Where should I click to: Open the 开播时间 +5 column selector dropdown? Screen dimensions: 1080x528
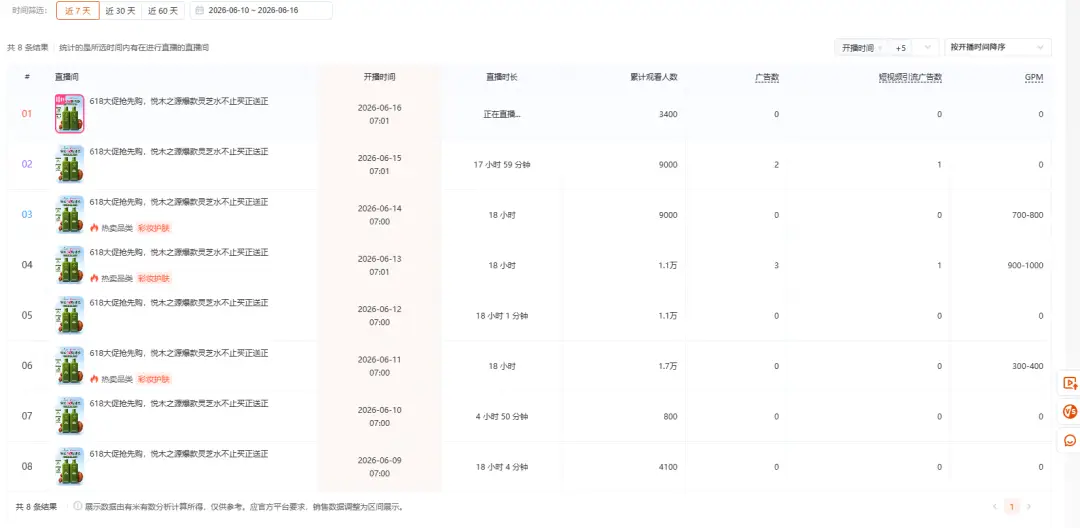[886, 47]
